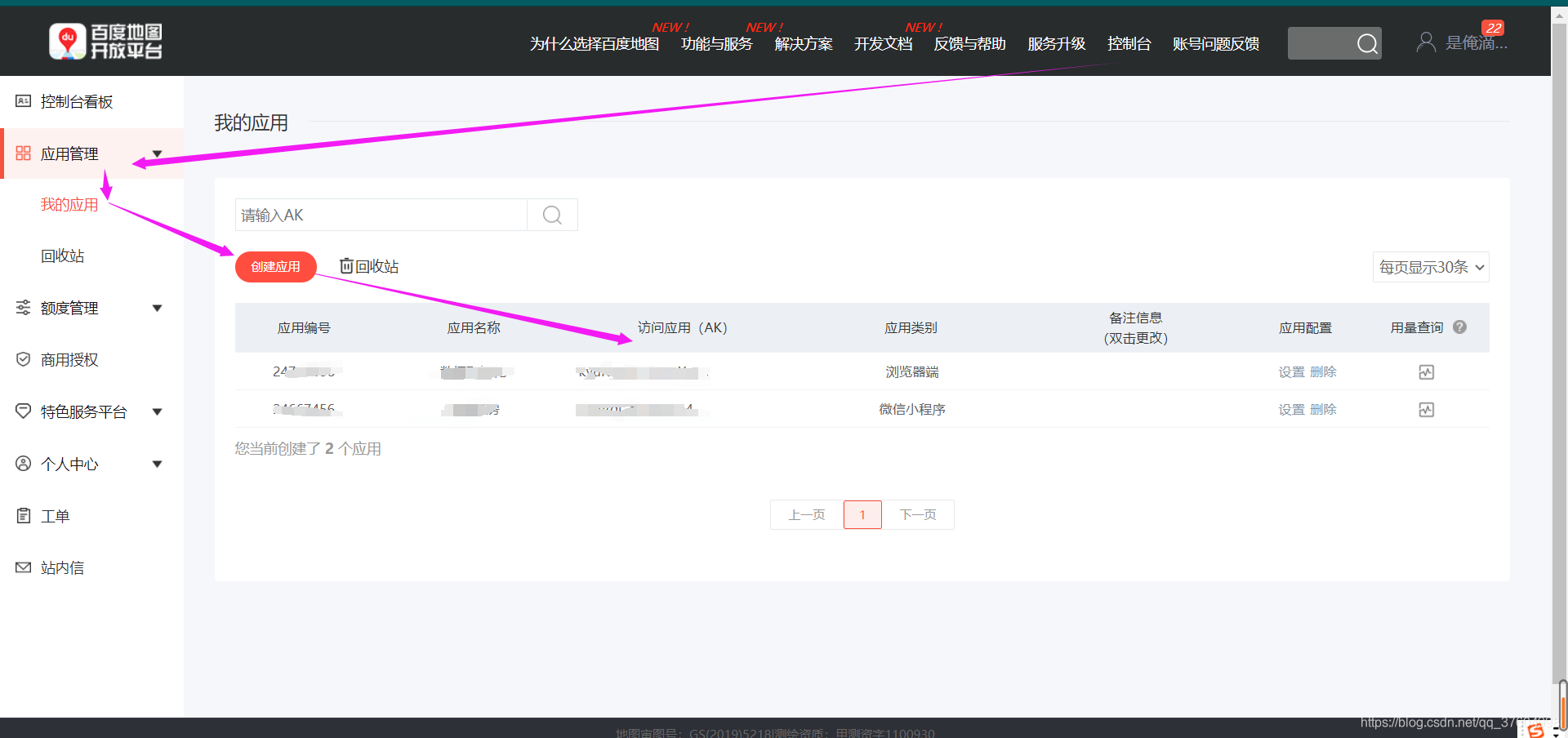Select 商用授权 in sidebar
Viewport: 1568px width, 738px height.
69,359
